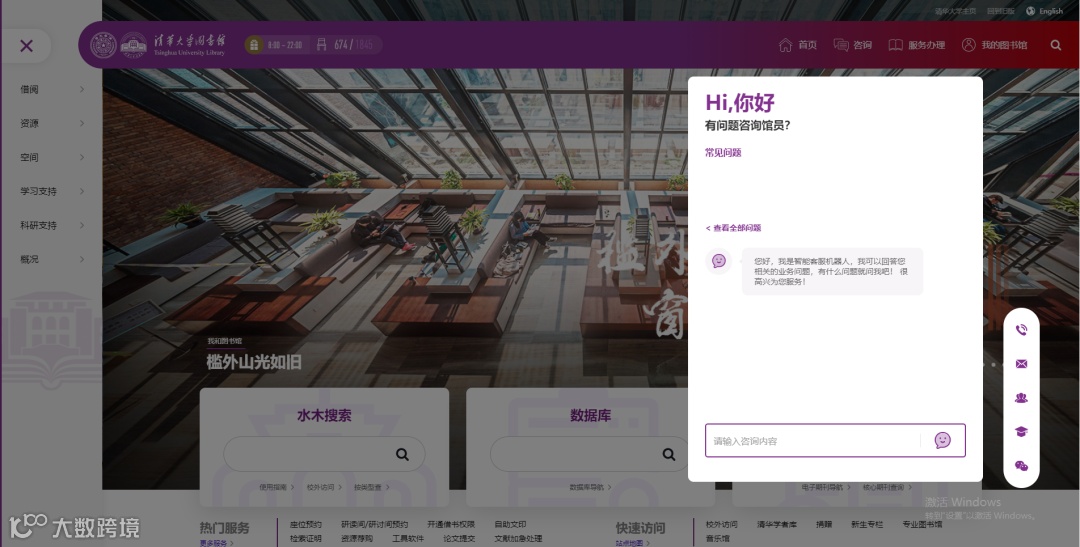Expand the 科研支持 sidebar submenu chevron
This screenshot has height=547, width=1080.
click(81, 225)
